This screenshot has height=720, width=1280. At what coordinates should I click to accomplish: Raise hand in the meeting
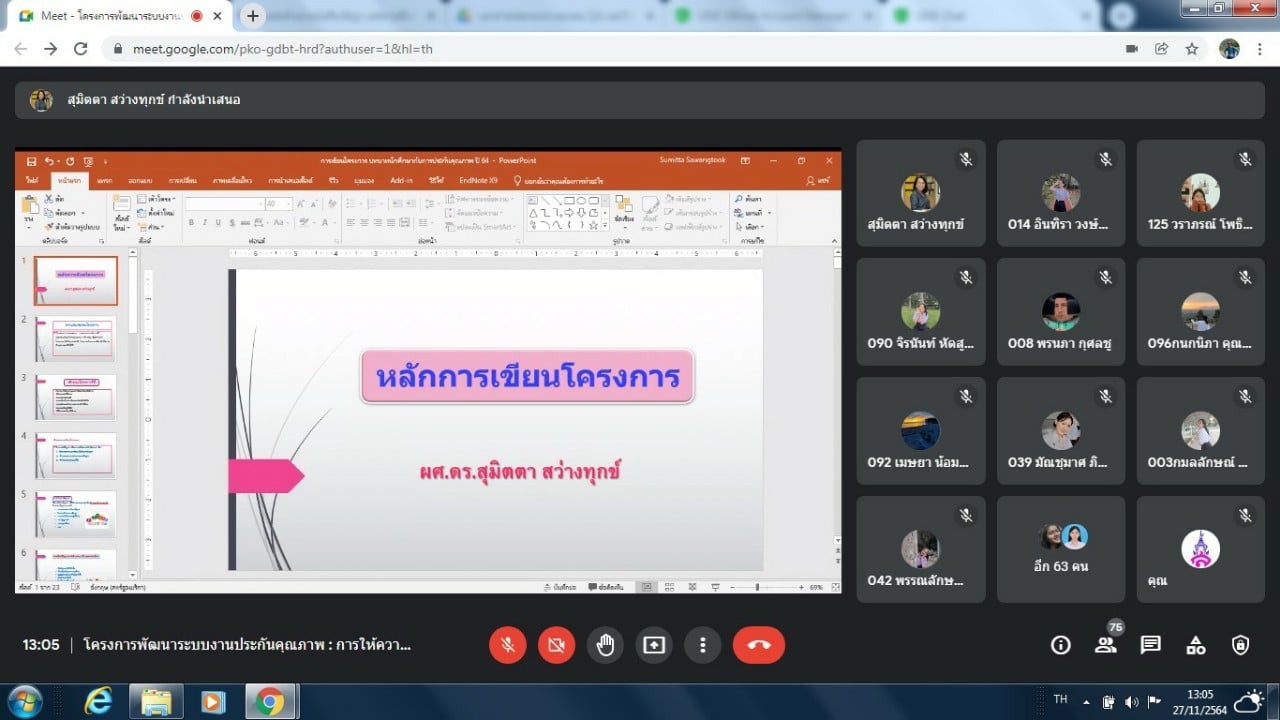(x=605, y=645)
